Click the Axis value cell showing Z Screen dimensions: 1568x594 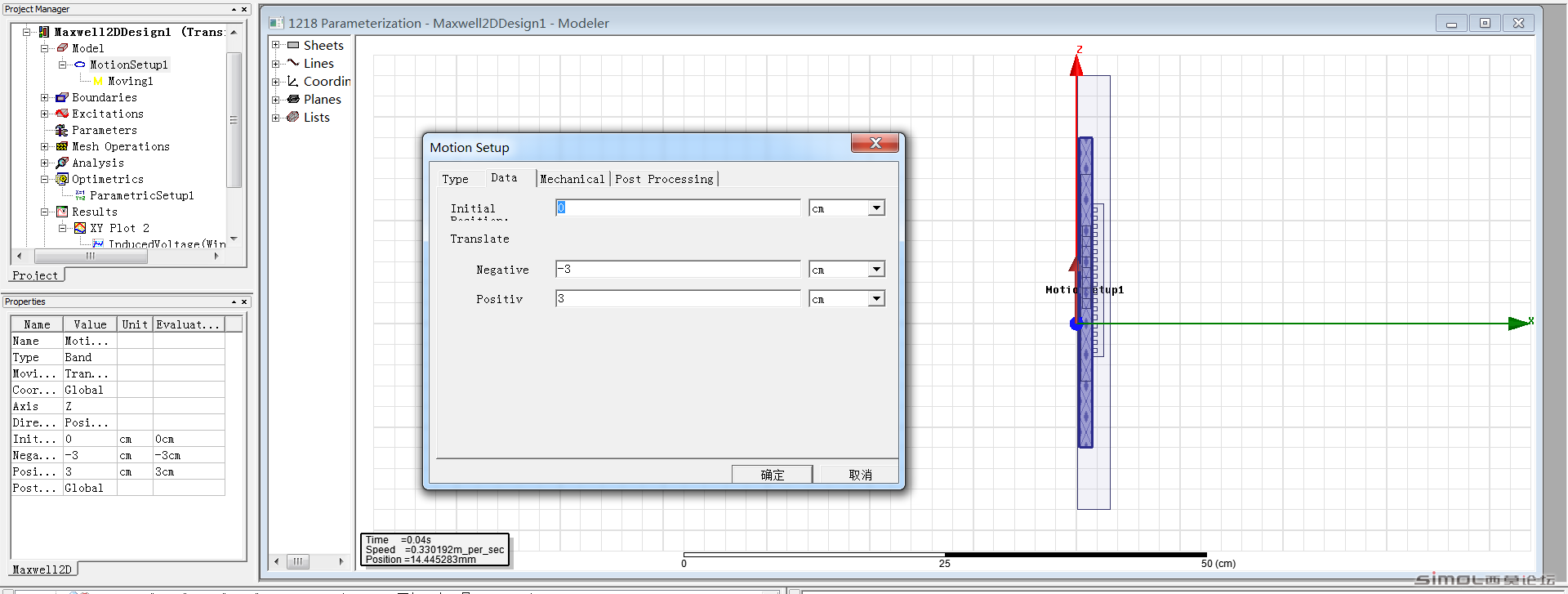coord(90,406)
